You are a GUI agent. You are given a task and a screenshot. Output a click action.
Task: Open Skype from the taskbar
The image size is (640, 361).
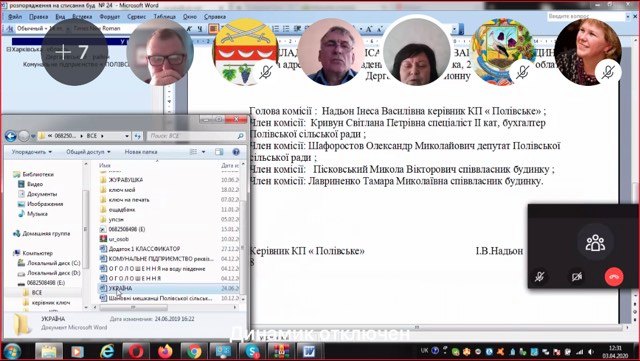tap(251, 351)
